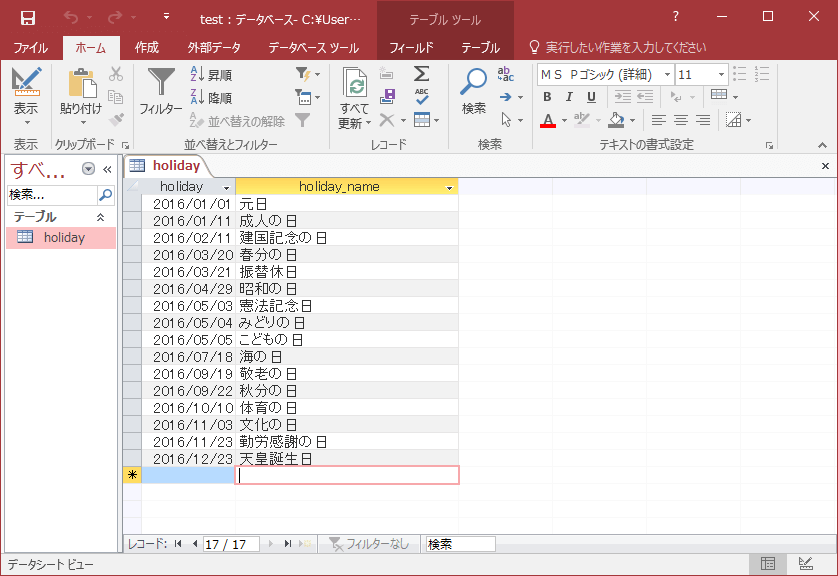Open the 作成 (Create) ribbon tab

(x=146, y=47)
